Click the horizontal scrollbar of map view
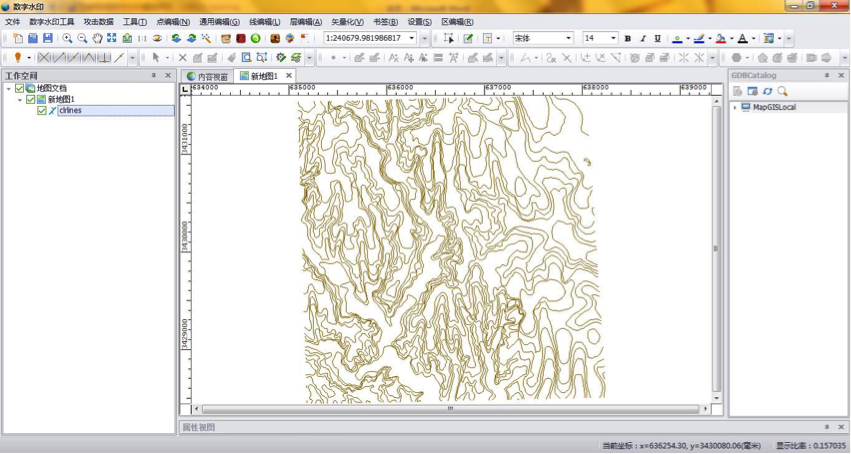The height and width of the screenshot is (454, 851). [450, 409]
